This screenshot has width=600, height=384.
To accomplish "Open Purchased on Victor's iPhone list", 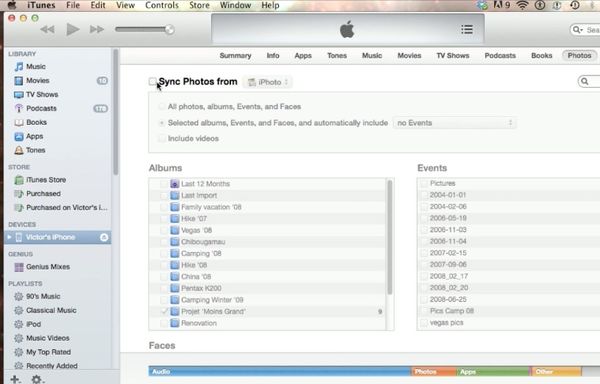I will 67,208.
